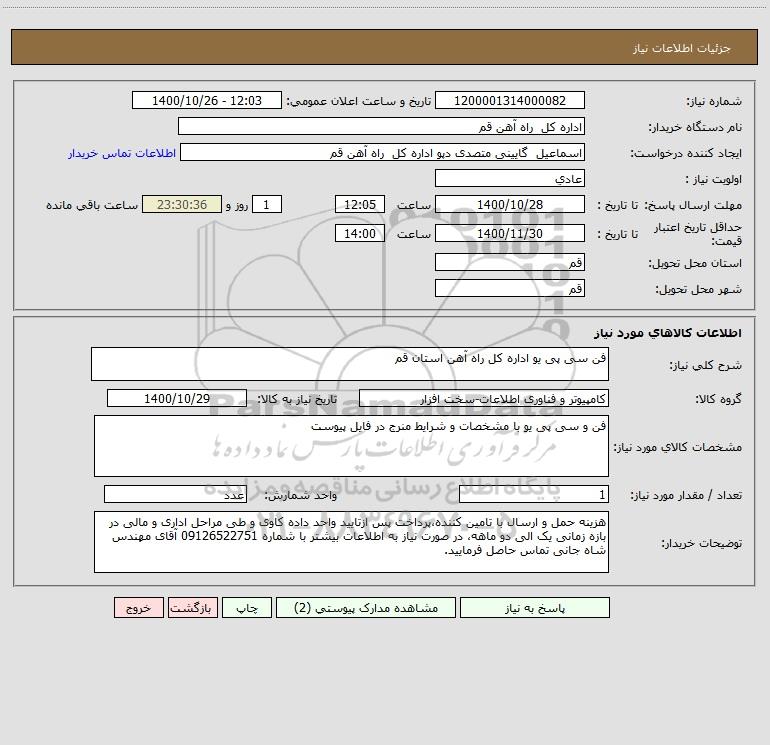Click goods group field کامپیوتر و فناوری اطلاعات

484,398
